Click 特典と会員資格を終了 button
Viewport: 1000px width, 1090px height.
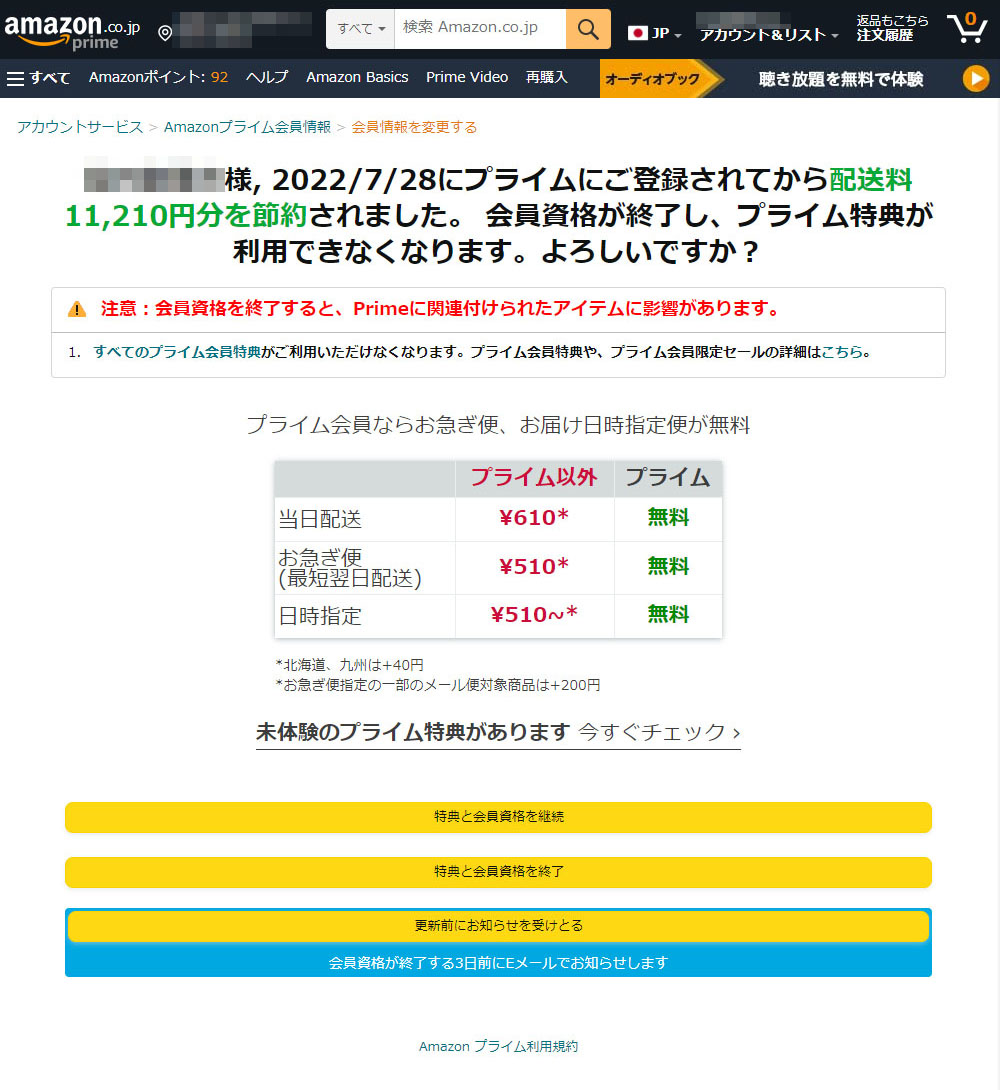(498, 872)
